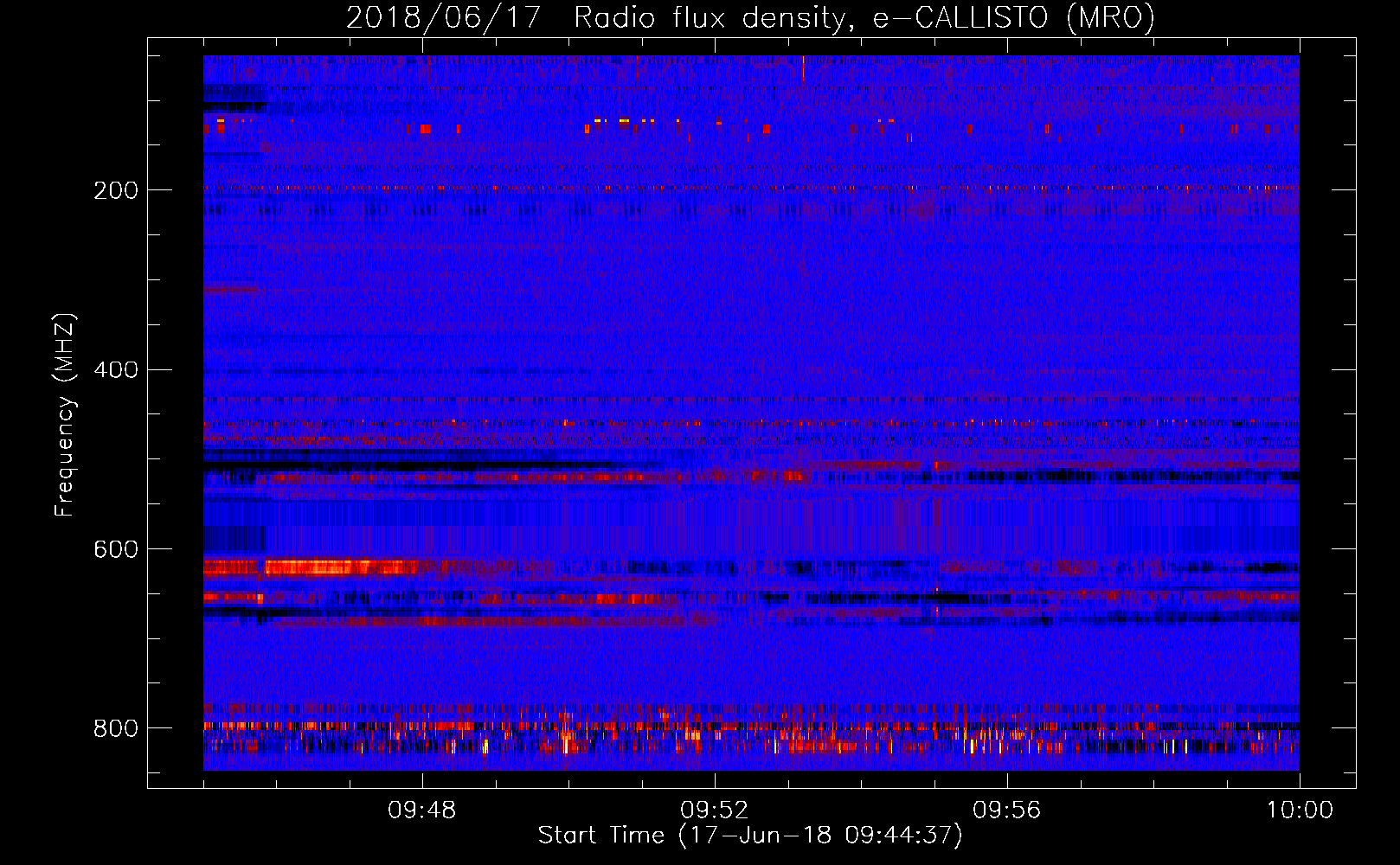Screen dimensions: 1400x865
Task: Click the 400 frequency tick label
Action: coord(116,370)
